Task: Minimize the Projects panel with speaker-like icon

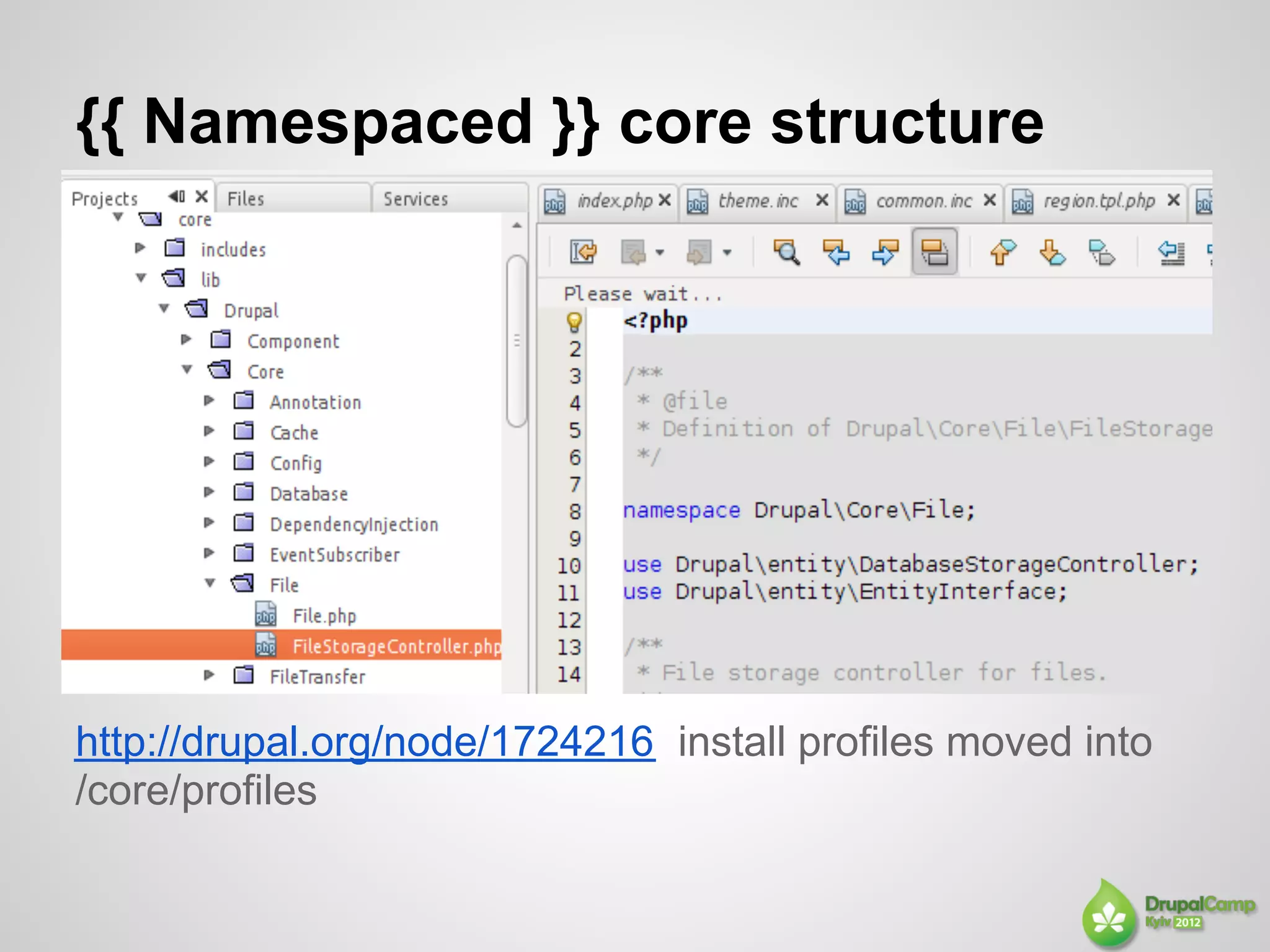Action: (x=177, y=196)
